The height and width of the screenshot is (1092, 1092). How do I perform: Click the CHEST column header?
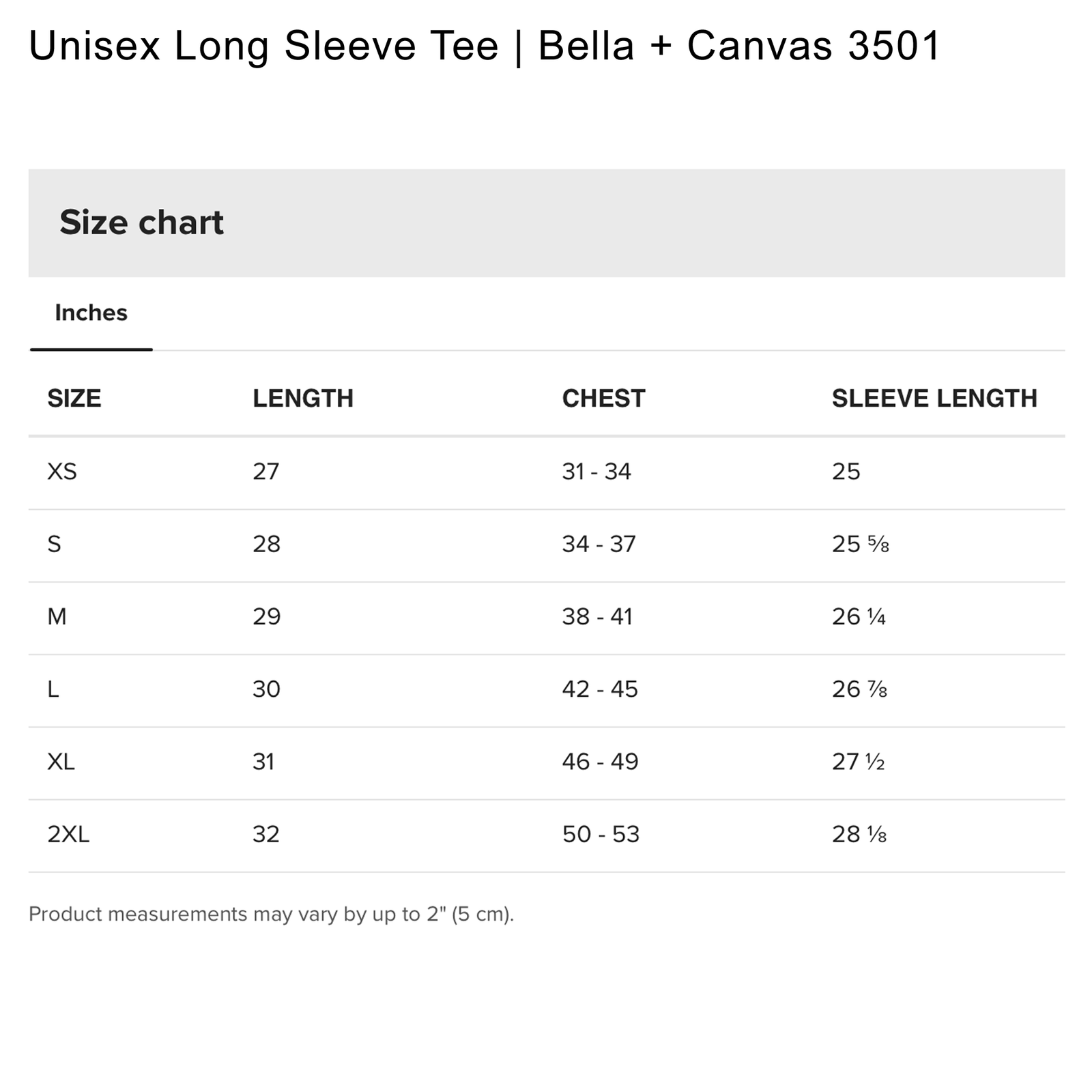(603, 399)
